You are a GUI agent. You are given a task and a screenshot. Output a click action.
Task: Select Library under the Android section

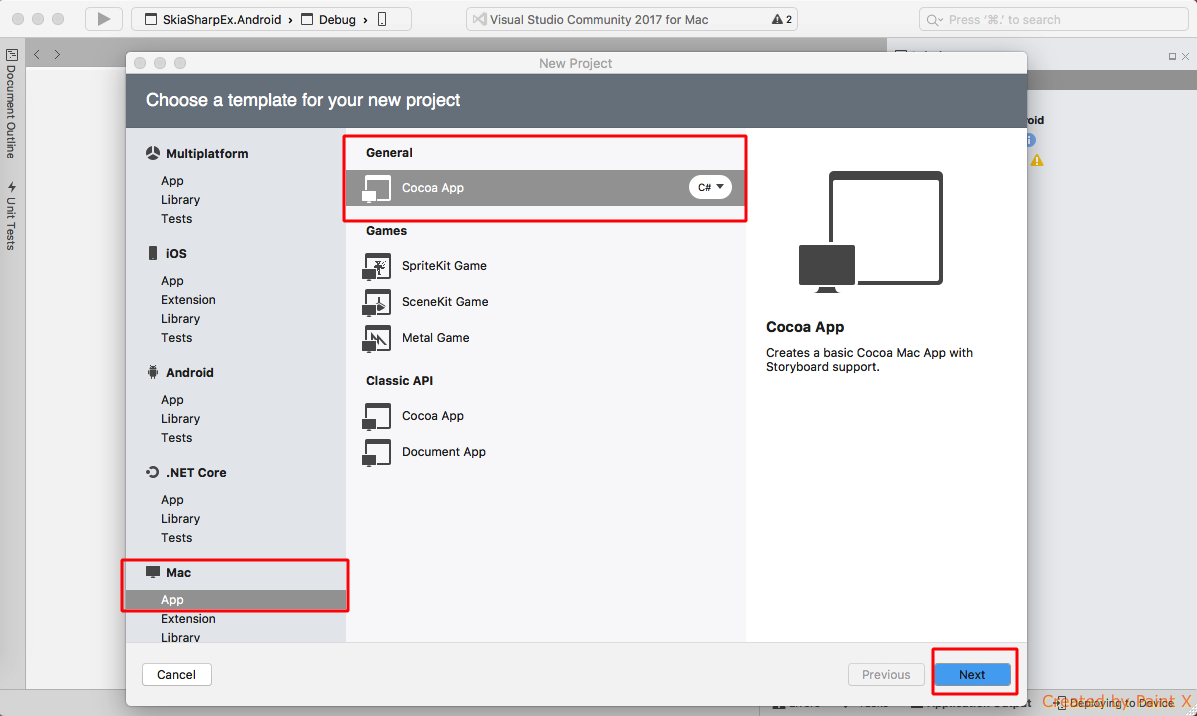180,419
